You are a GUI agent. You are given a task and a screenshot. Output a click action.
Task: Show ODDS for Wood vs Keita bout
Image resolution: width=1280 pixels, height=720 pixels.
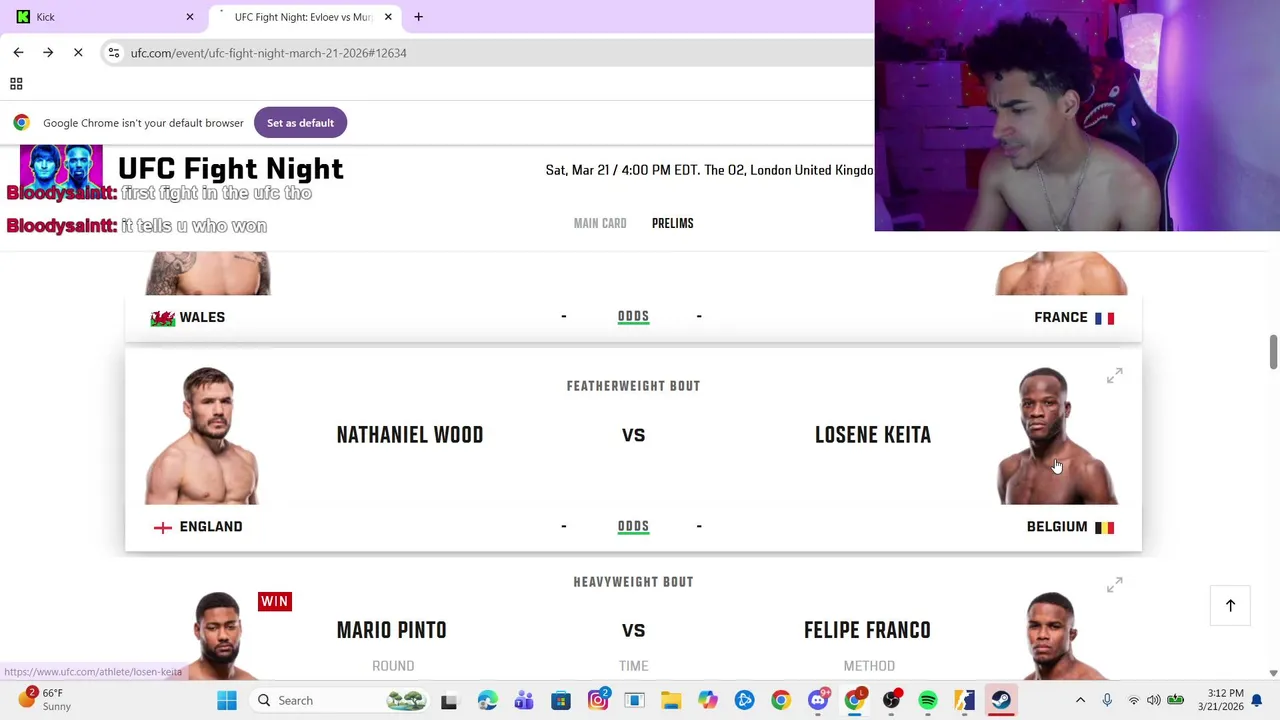[x=633, y=526]
